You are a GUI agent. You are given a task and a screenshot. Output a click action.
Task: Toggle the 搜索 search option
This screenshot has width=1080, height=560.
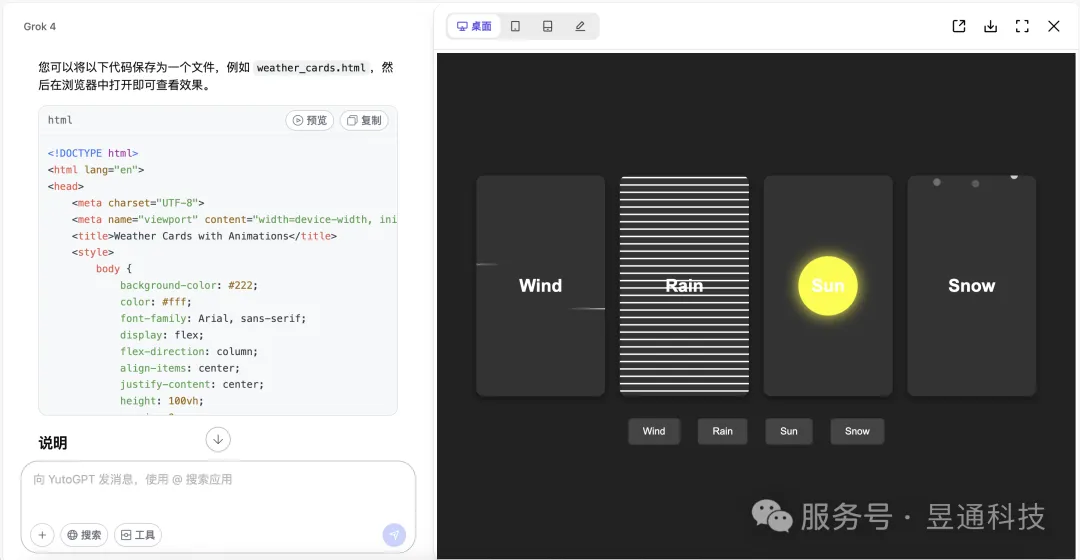tap(84, 535)
